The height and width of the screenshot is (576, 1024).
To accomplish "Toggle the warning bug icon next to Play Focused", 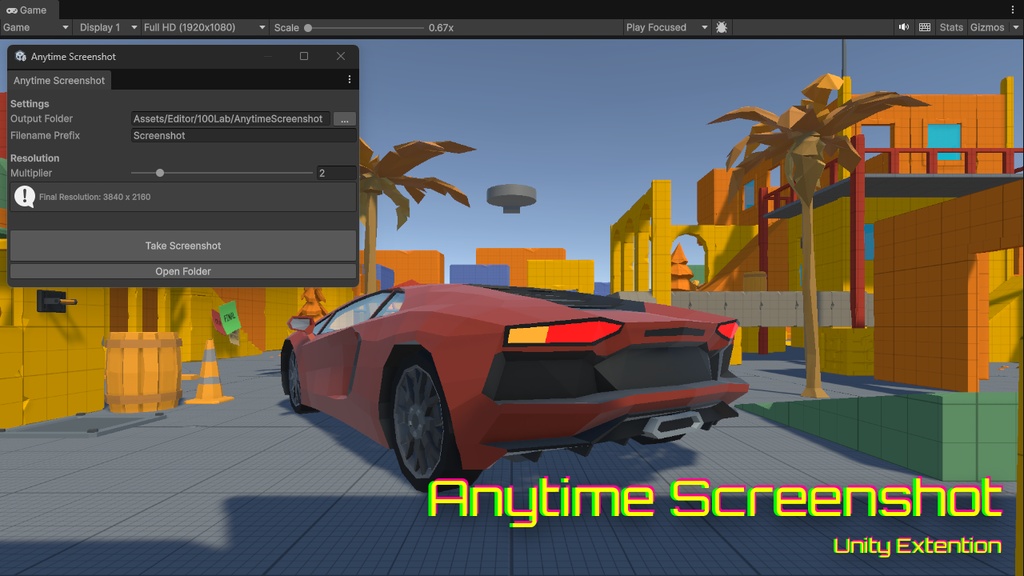I will coord(722,27).
